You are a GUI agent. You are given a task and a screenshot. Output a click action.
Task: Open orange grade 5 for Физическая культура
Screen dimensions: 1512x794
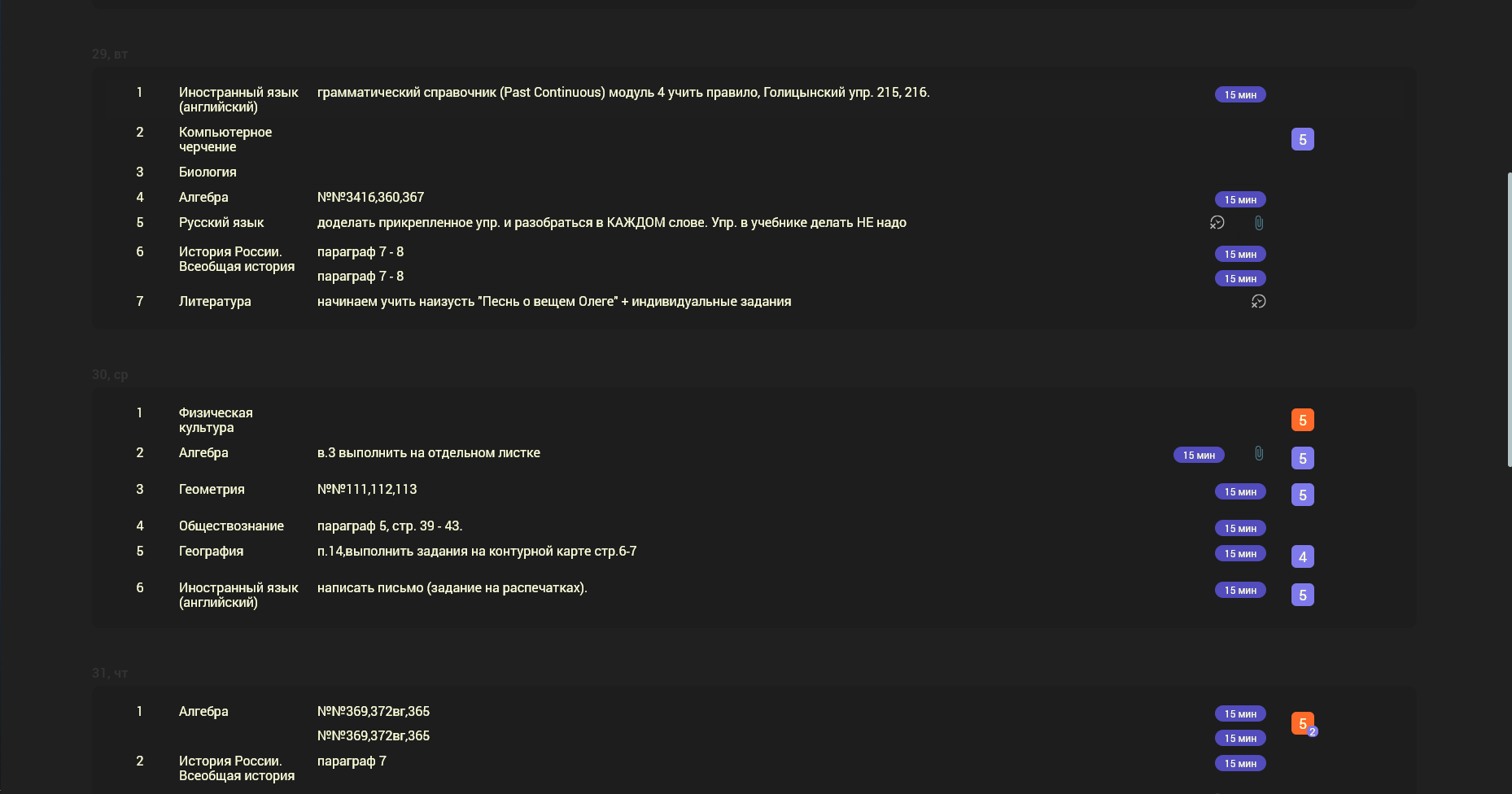coord(1302,420)
